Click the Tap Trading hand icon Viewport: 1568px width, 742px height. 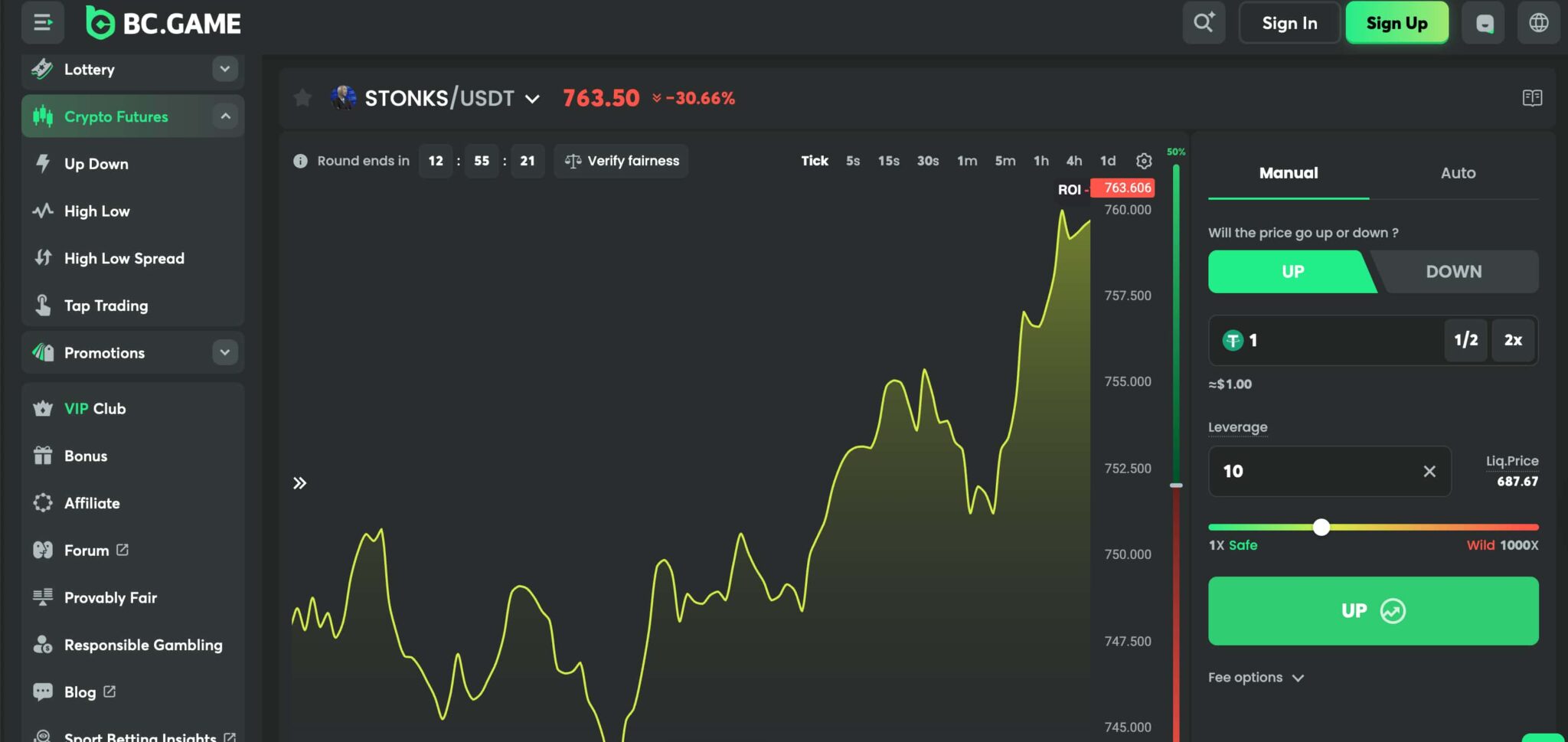point(43,305)
